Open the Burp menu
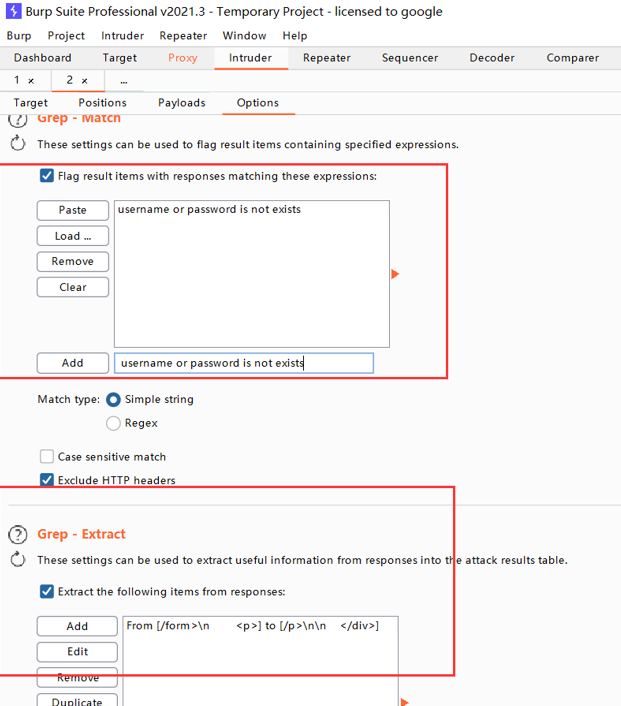Viewport: 621px width, 706px height. click(19, 36)
